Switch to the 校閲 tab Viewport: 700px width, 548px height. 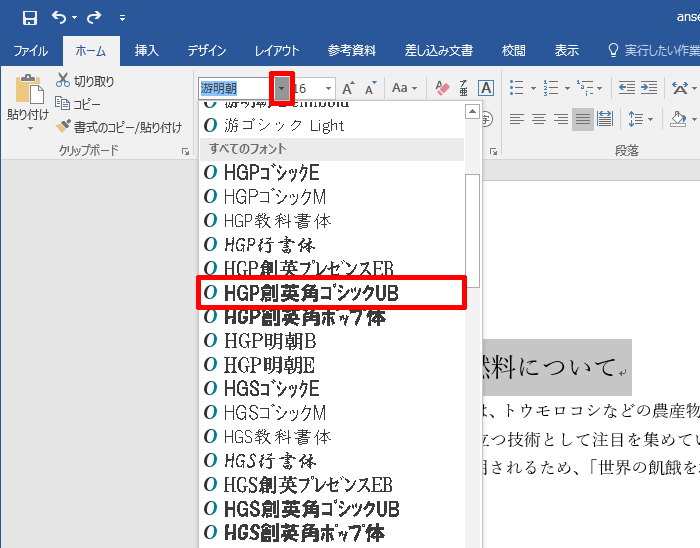pyautogui.click(x=513, y=51)
